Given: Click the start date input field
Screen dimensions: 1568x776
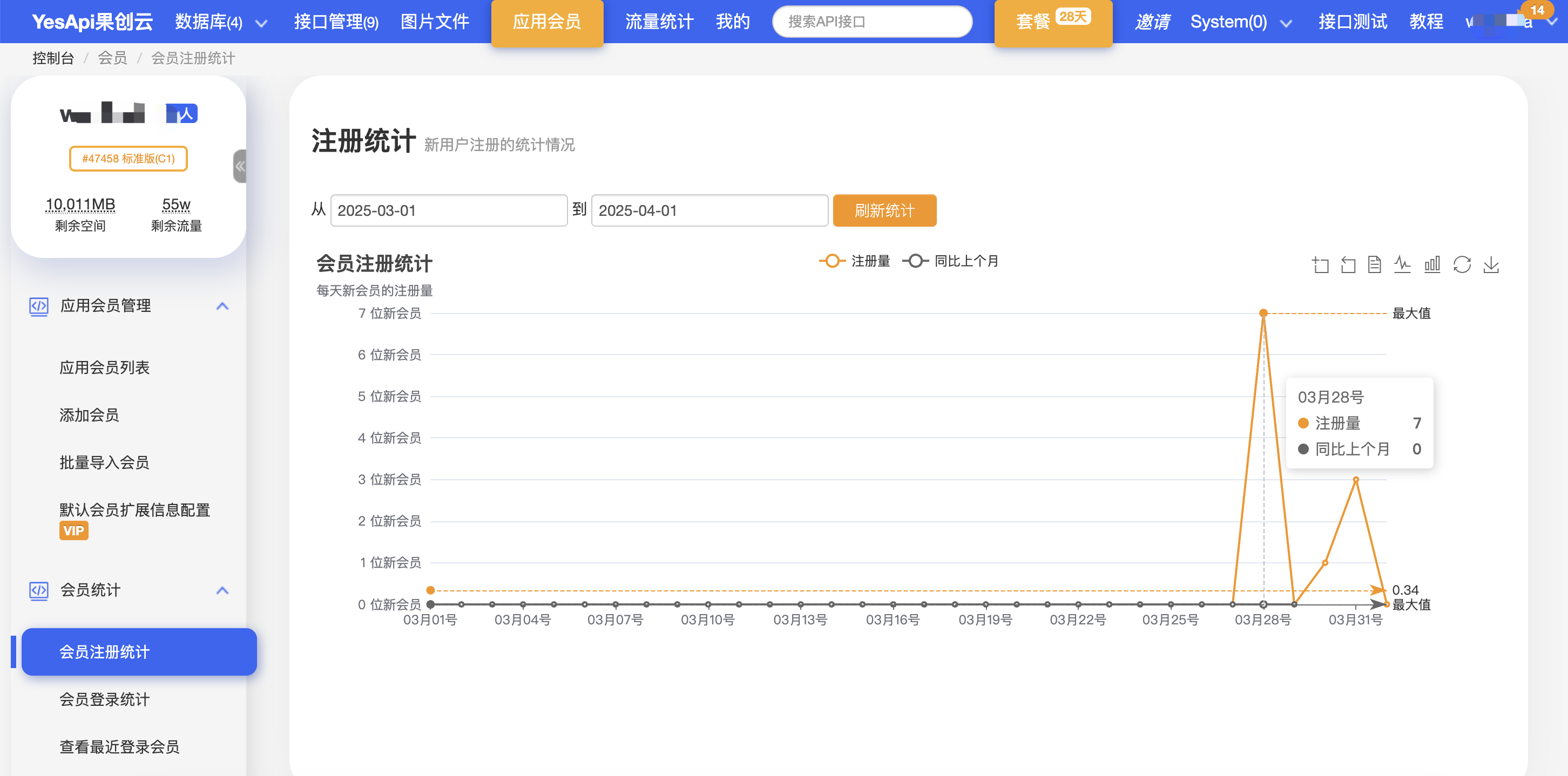Looking at the screenshot, I should [x=449, y=210].
